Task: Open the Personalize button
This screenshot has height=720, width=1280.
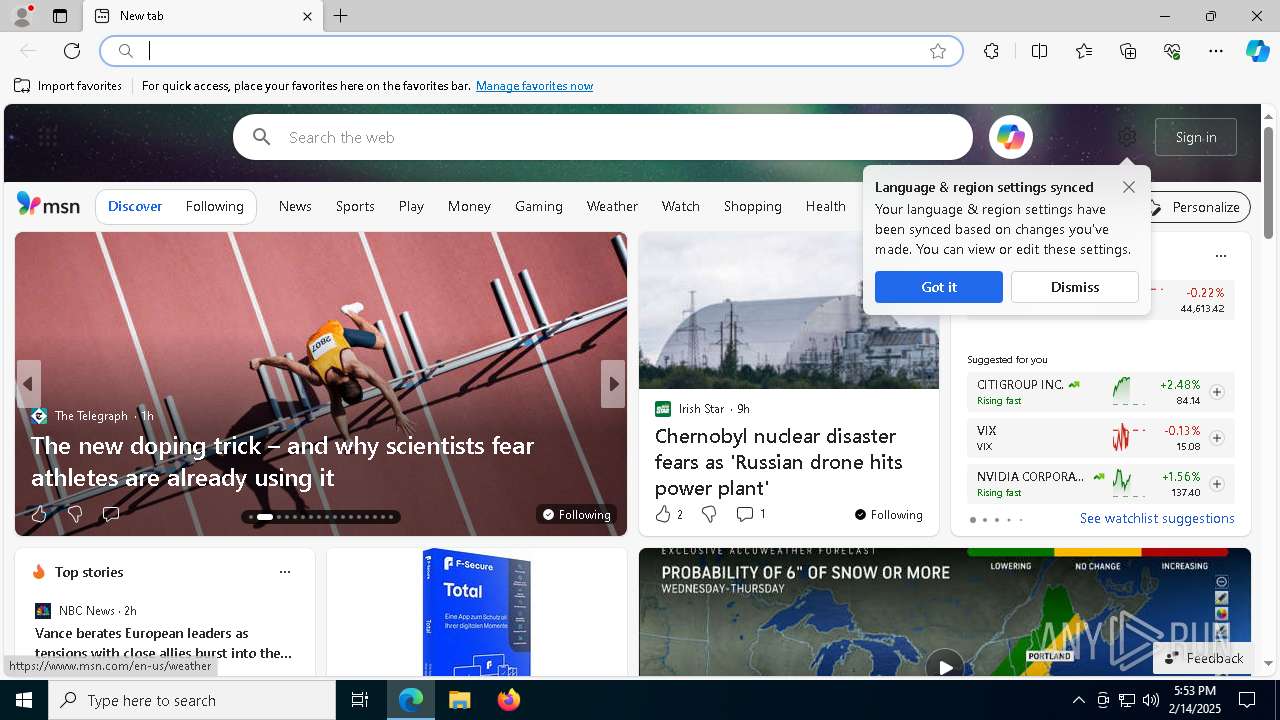Action: click(1196, 207)
